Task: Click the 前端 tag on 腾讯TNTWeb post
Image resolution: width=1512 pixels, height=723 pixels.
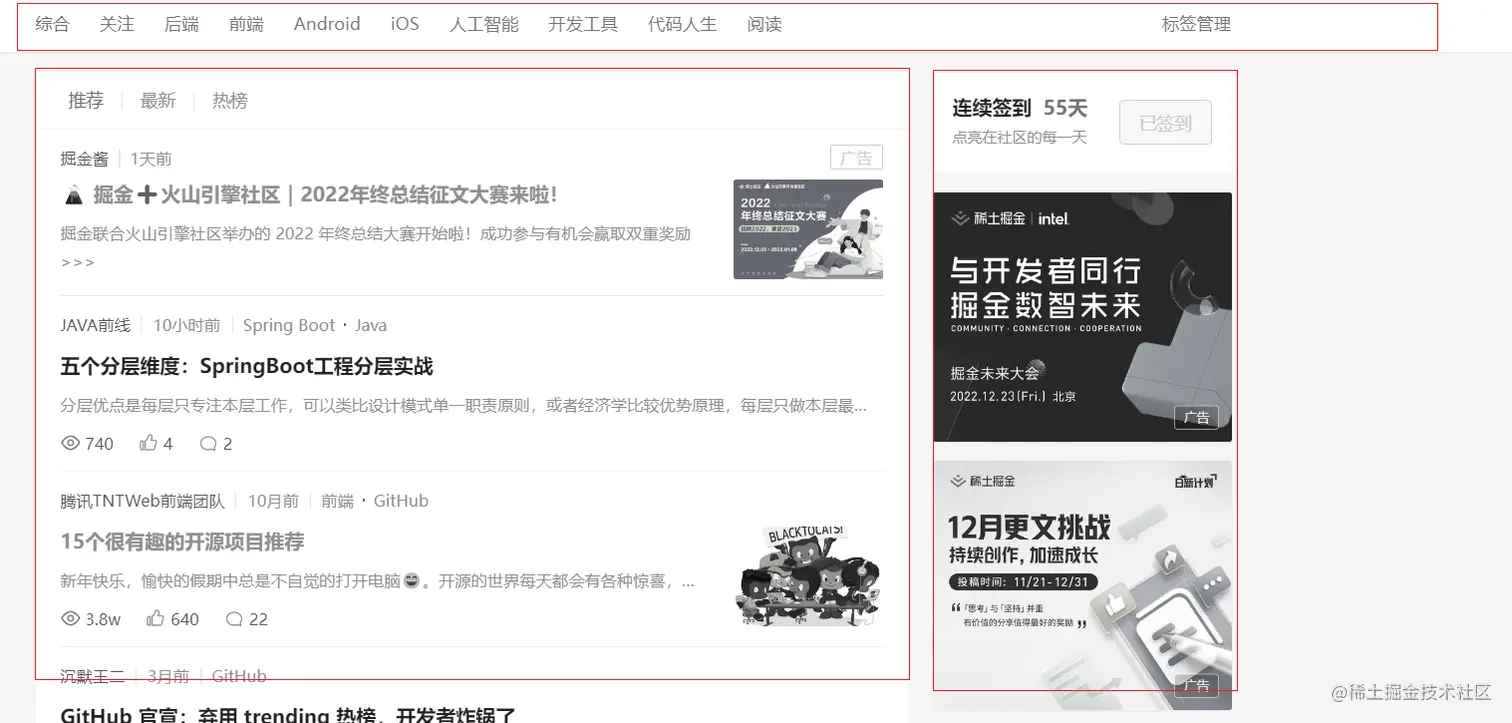Action: (x=337, y=501)
